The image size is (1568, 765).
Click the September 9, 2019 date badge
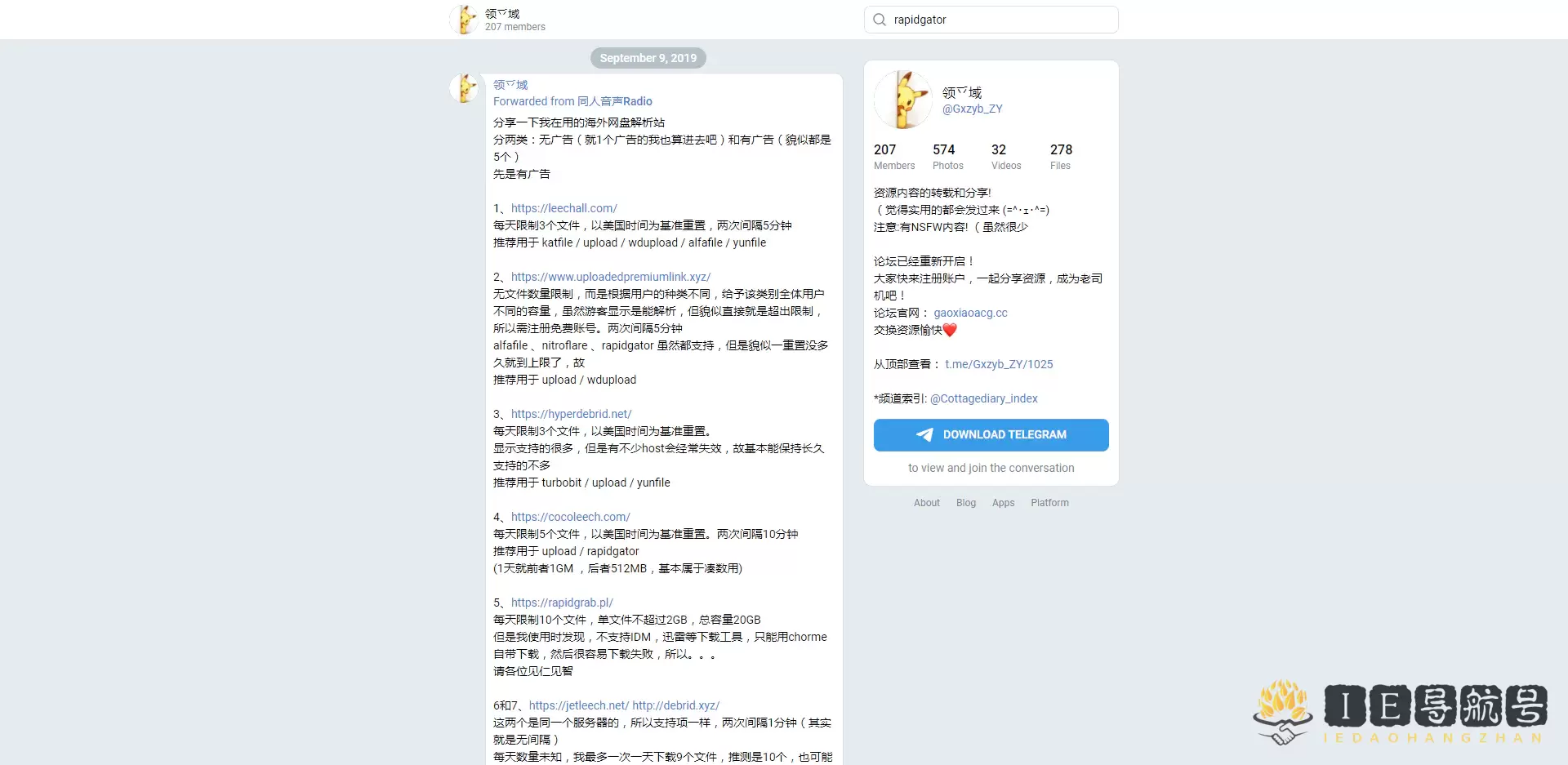pos(648,57)
